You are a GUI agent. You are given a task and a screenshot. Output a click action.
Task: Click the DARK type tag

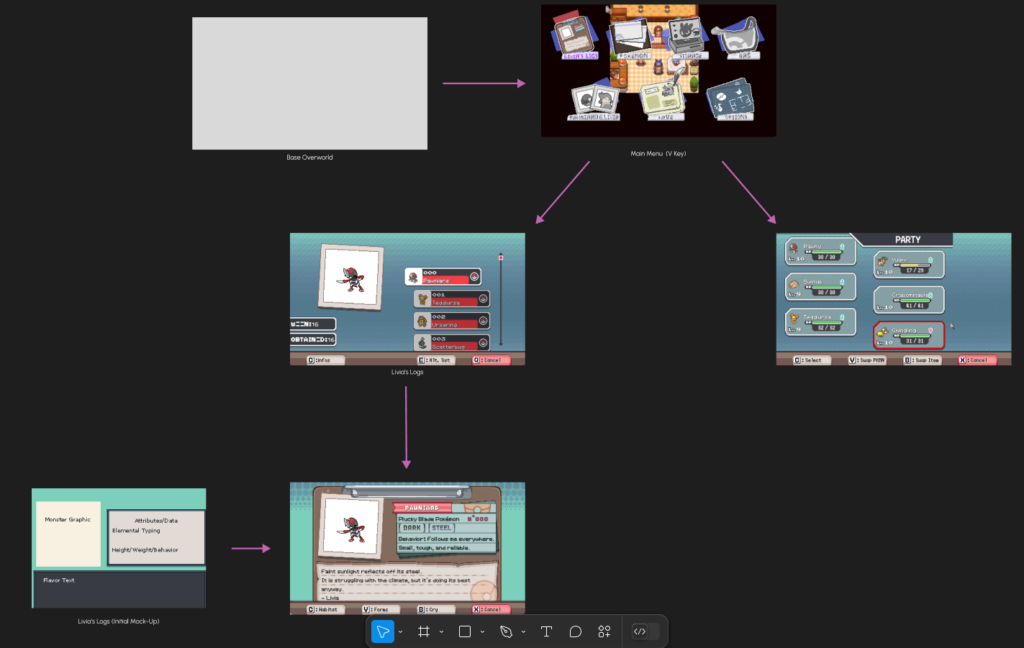(411, 528)
